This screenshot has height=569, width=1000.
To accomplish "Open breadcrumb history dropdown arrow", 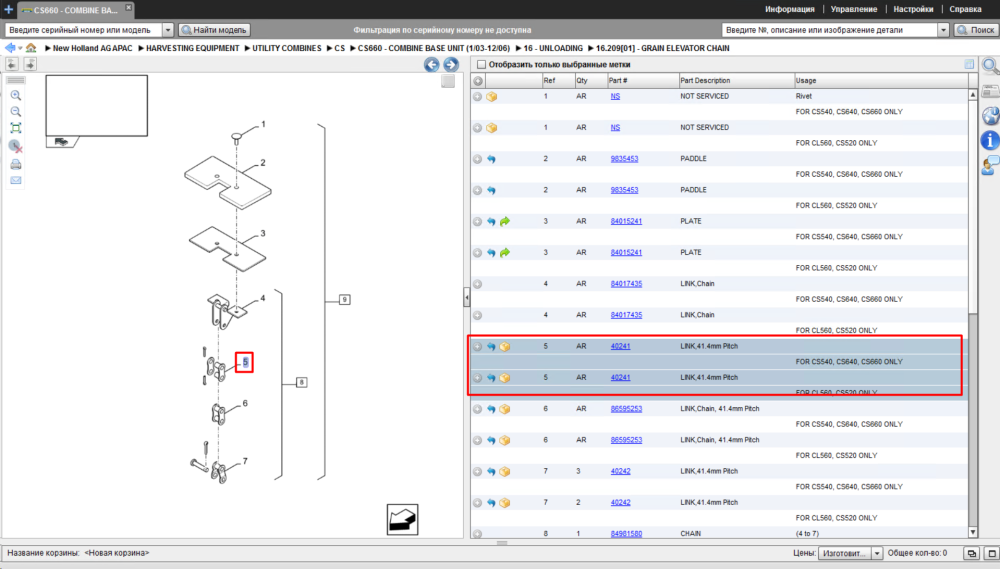I will 20,48.
